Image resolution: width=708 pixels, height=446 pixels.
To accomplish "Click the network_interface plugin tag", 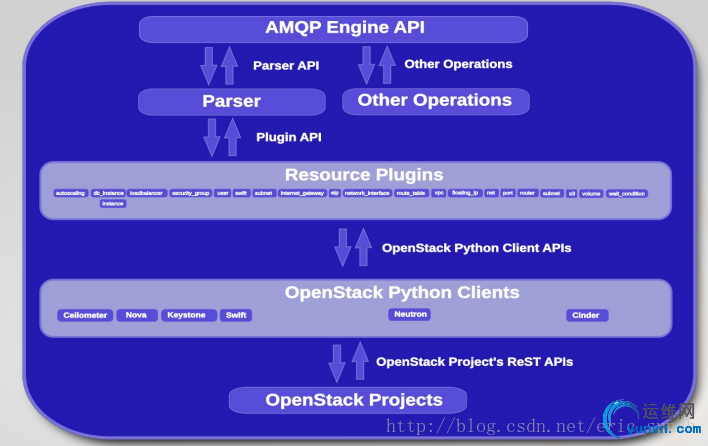I will (x=367, y=193).
